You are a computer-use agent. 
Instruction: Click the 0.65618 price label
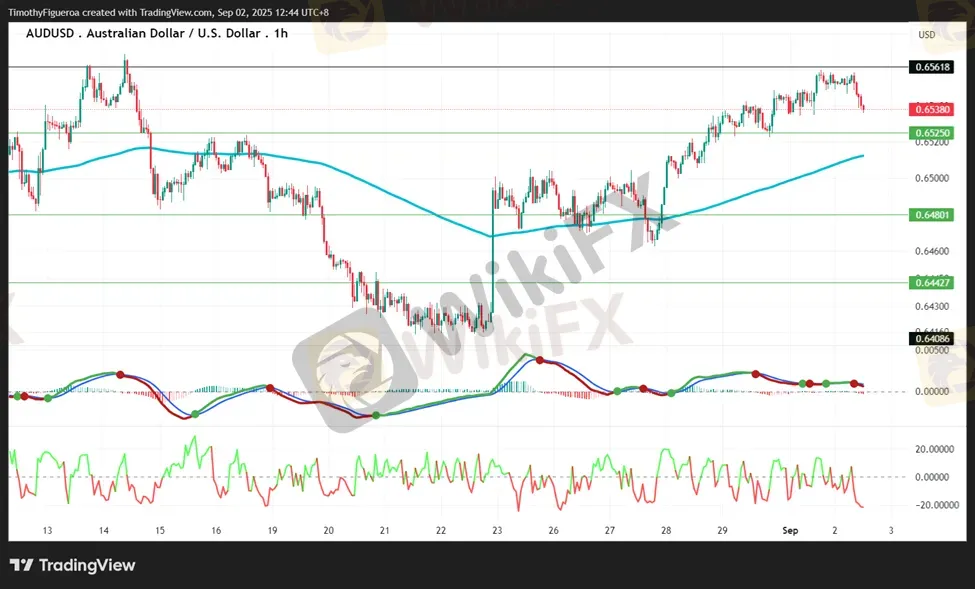coord(931,67)
